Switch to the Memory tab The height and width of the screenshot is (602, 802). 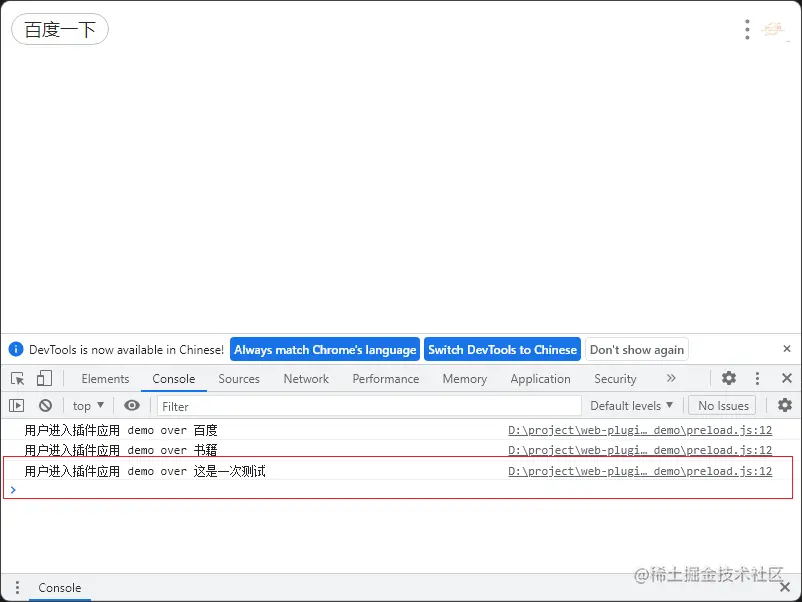tap(464, 379)
